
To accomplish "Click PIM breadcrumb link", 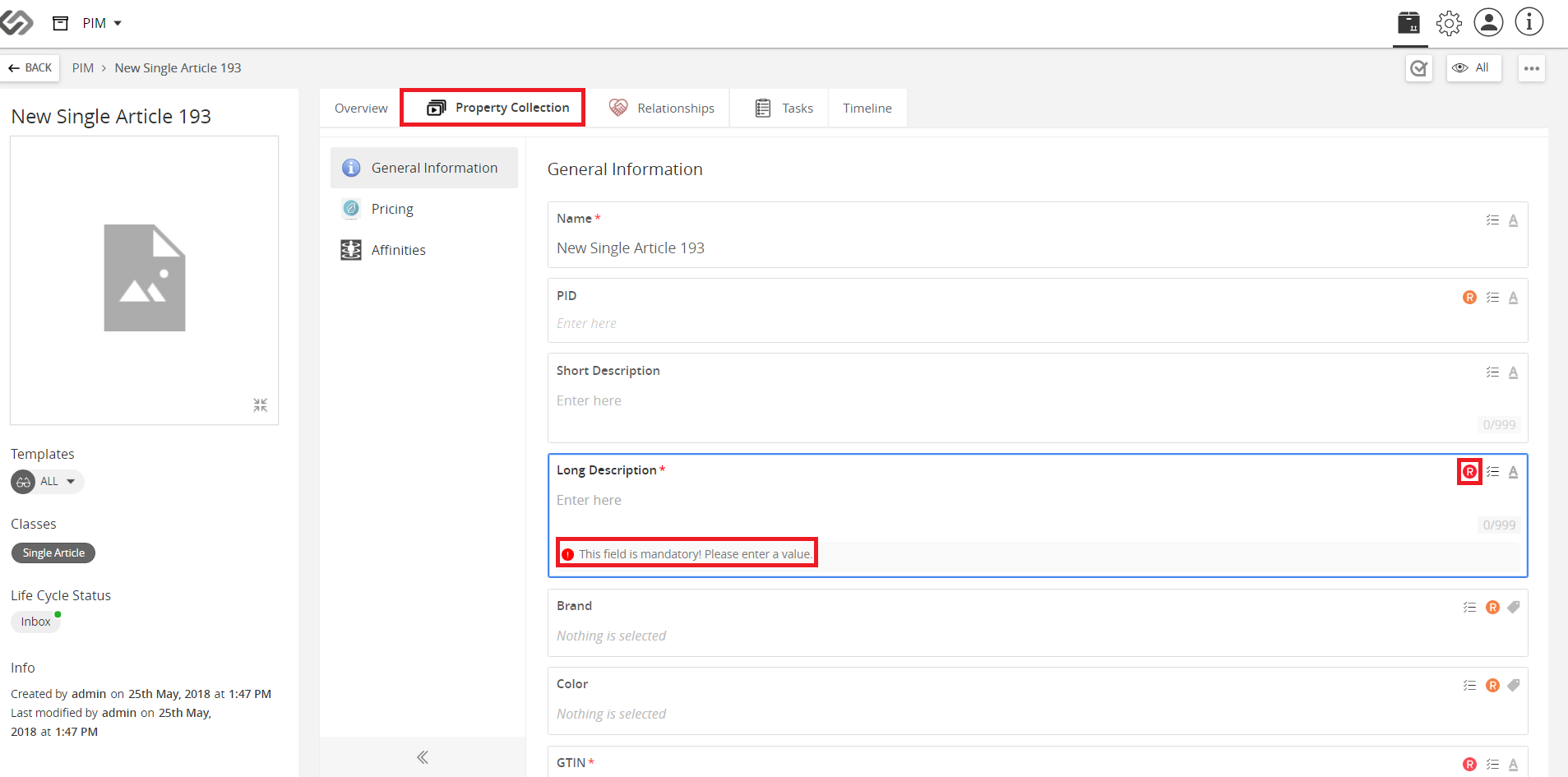I will (83, 68).
